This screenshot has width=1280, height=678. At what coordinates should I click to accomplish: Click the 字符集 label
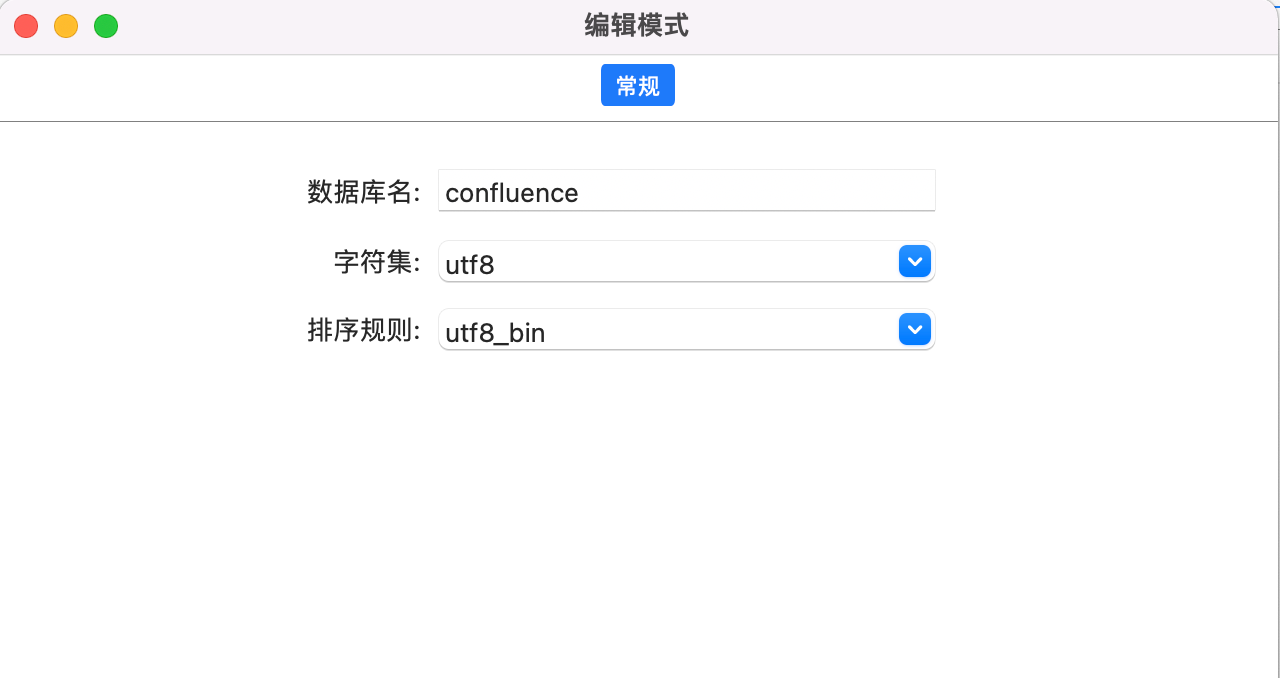point(377,262)
